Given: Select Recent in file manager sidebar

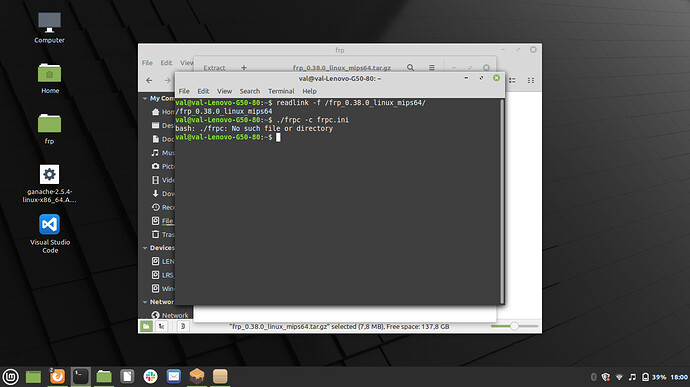Looking at the screenshot, I should 163,207.
